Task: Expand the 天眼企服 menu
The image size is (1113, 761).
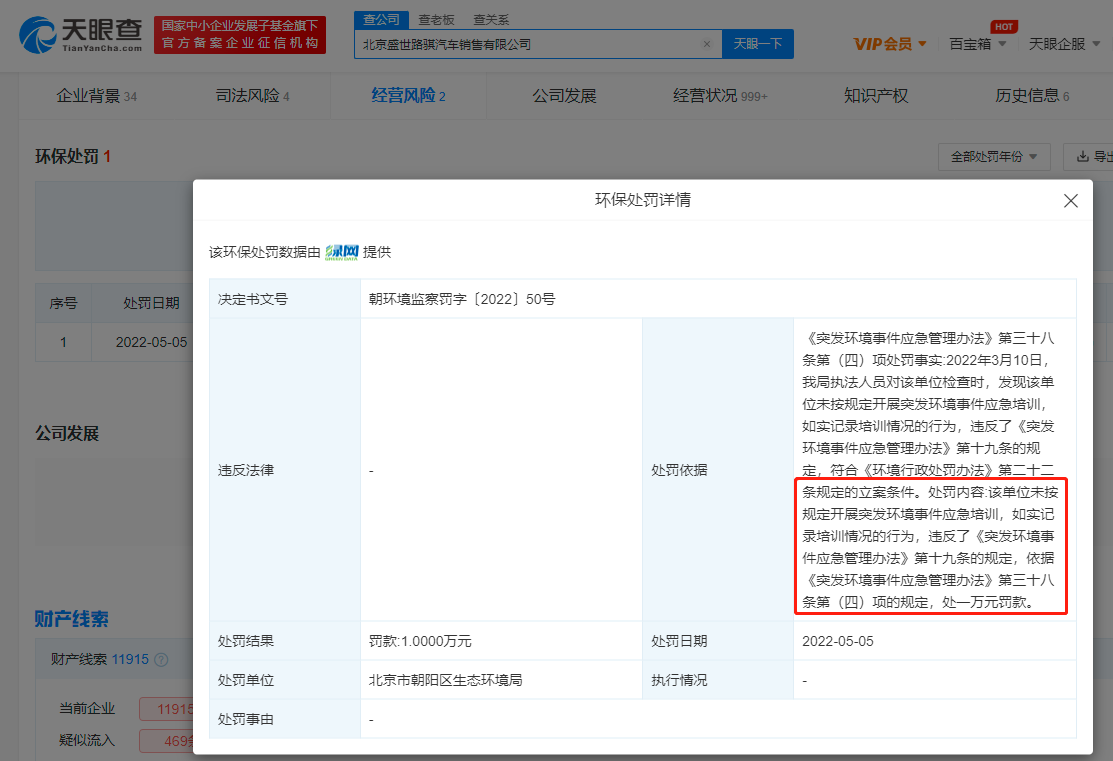Action: 1064,44
